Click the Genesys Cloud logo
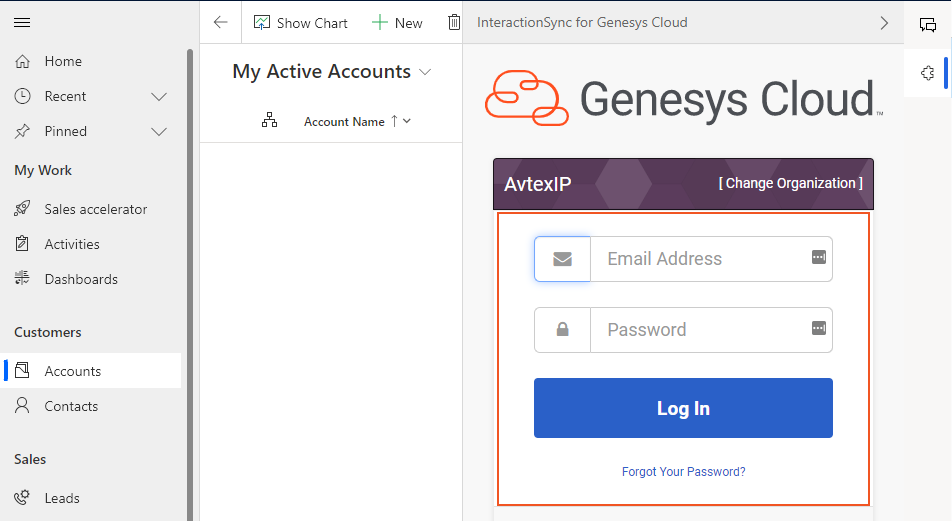Screen dimensions: 952x521 point(684,98)
